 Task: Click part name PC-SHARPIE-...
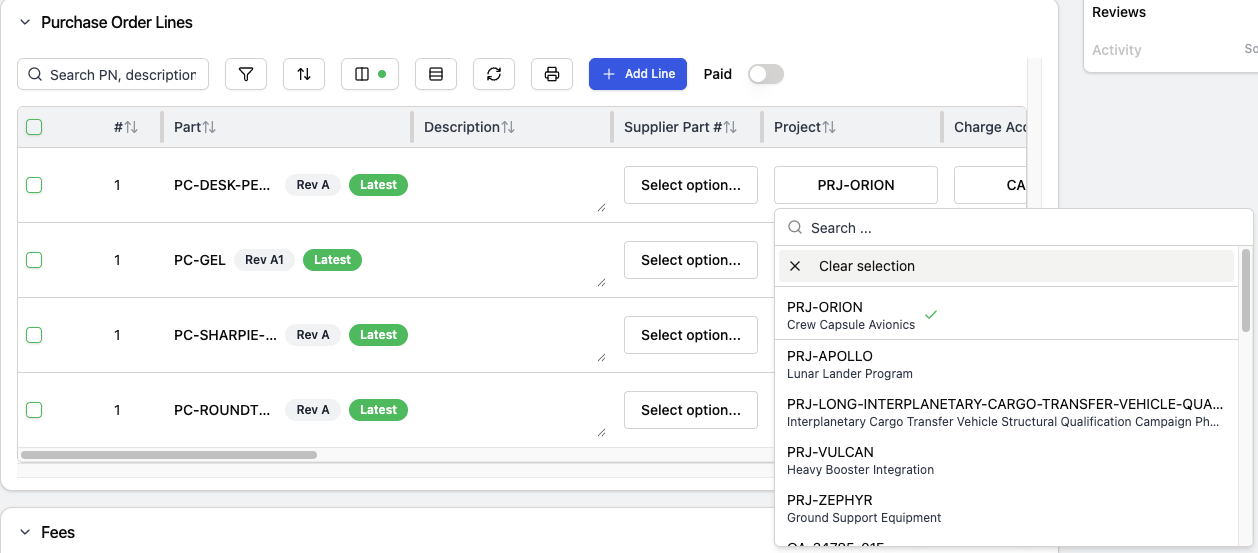225,335
